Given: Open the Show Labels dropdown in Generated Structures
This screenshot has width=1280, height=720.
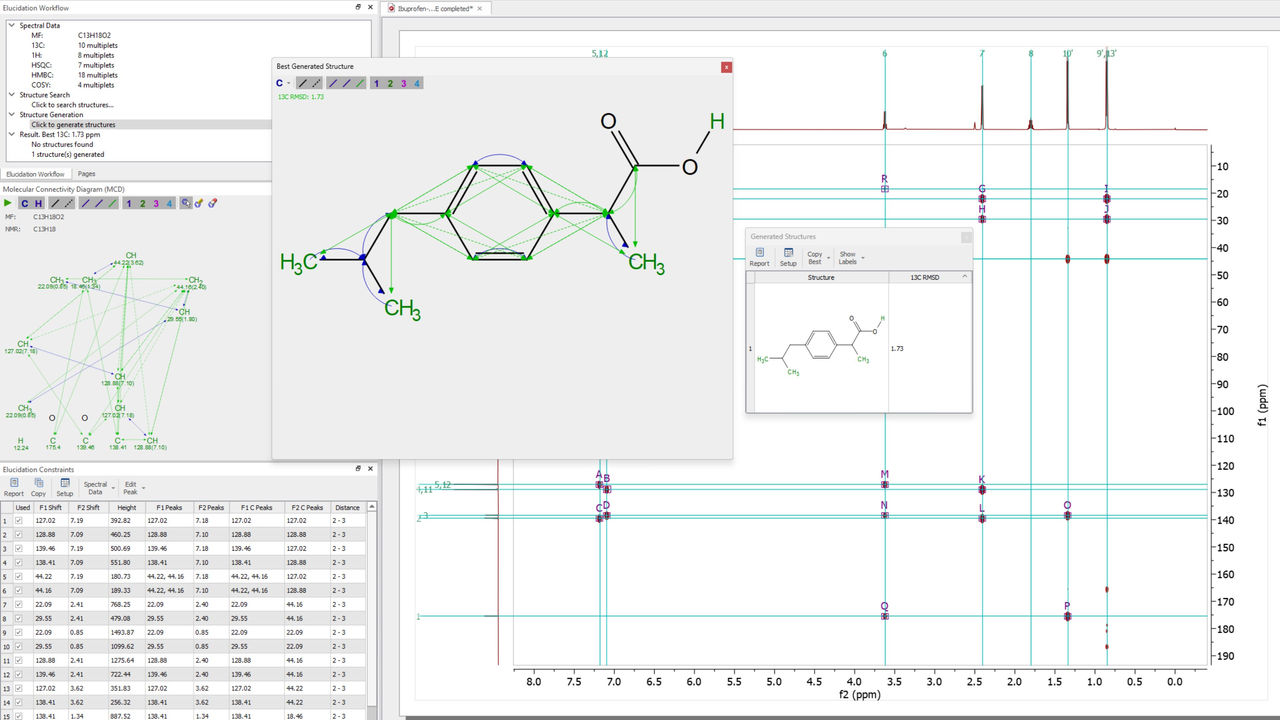Looking at the screenshot, I should point(850,257).
